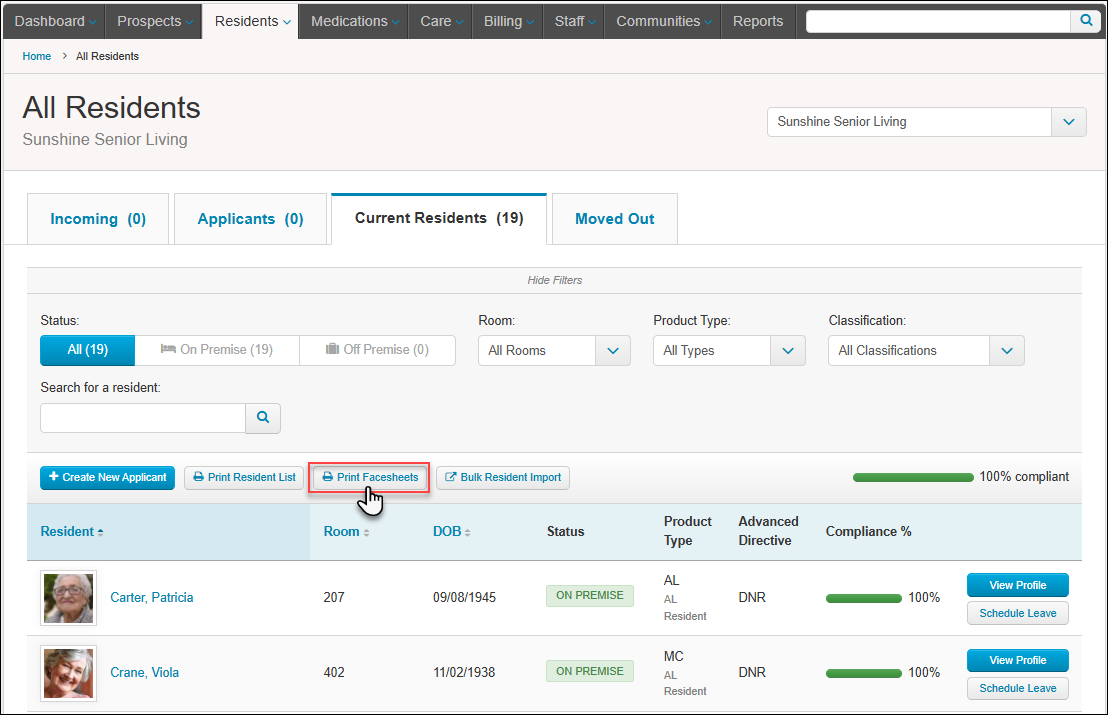Open the Care menu

click(441, 21)
